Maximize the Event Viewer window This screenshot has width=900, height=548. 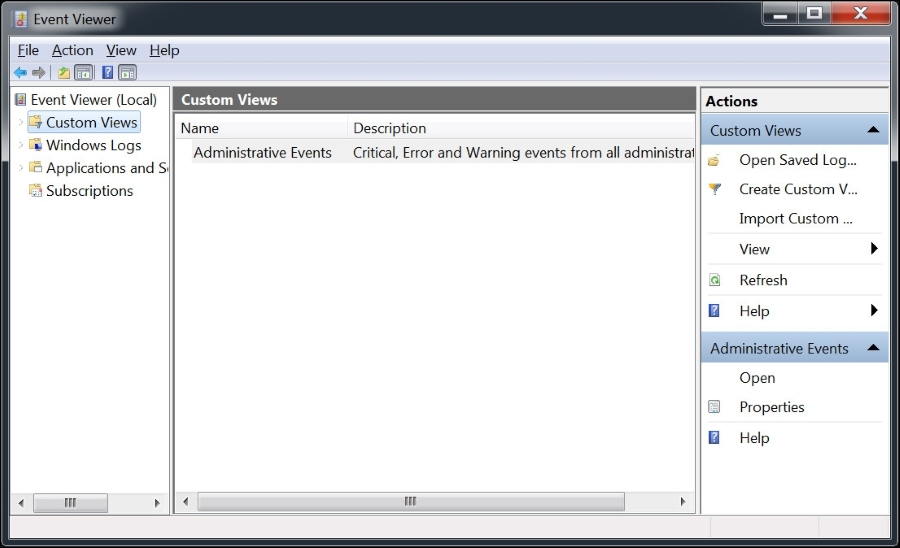(814, 14)
